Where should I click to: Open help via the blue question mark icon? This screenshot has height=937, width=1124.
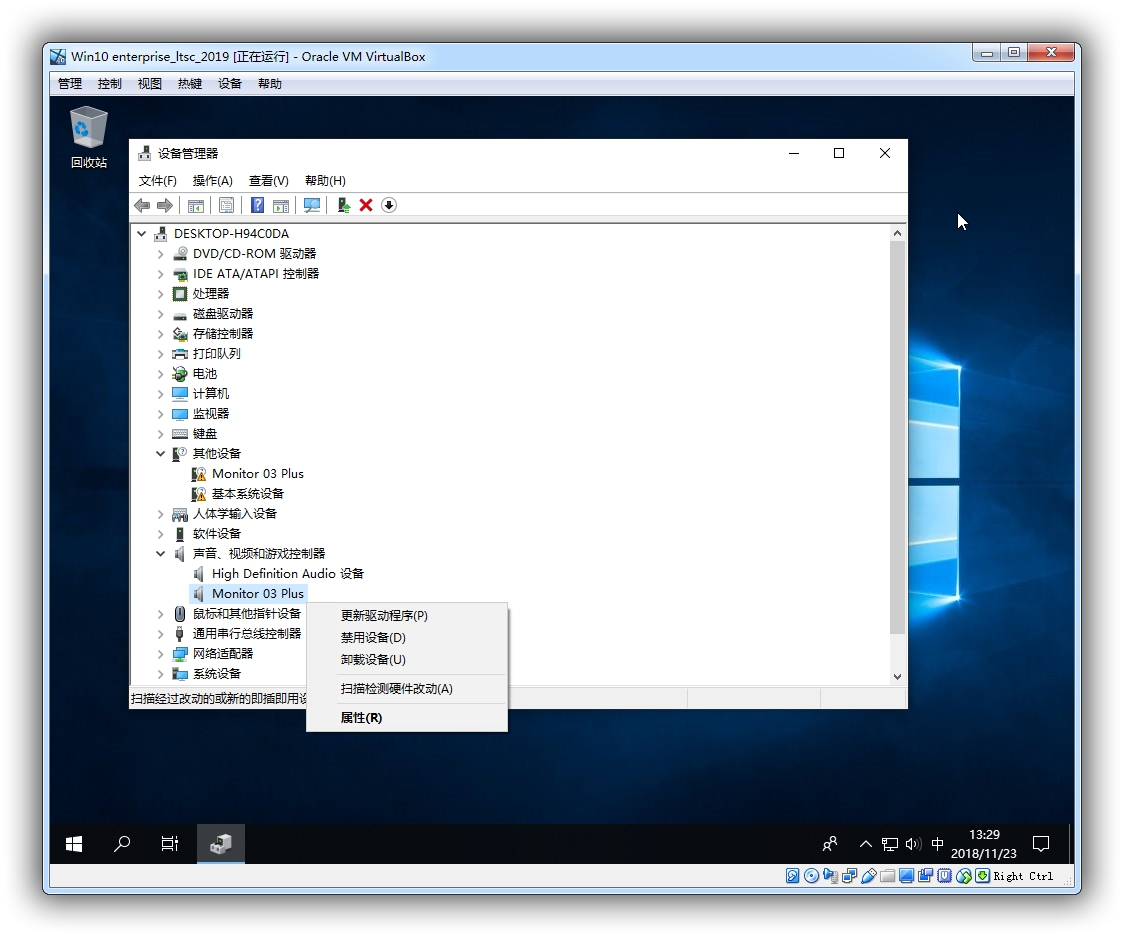pos(257,205)
